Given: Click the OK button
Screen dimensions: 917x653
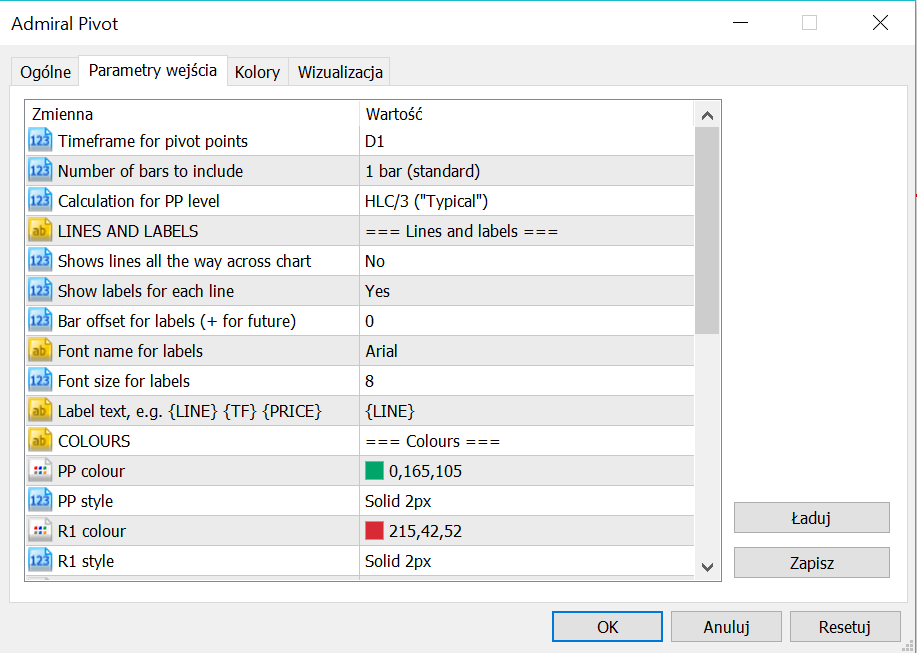Looking at the screenshot, I should [x=607, y=627].
